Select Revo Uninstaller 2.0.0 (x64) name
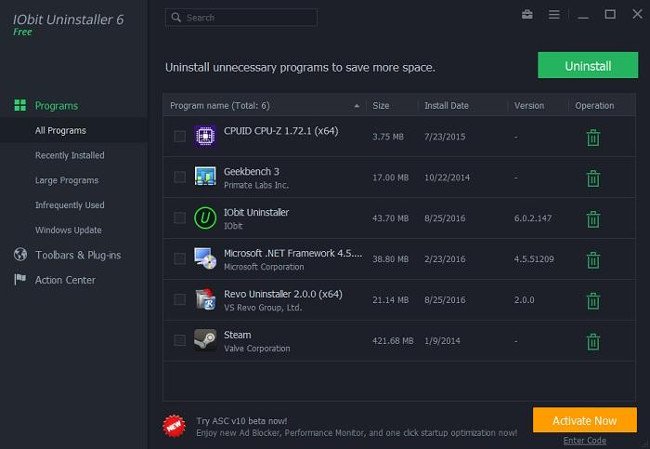Viewport: 650px width, 449px height. click(x=283, y=294)
